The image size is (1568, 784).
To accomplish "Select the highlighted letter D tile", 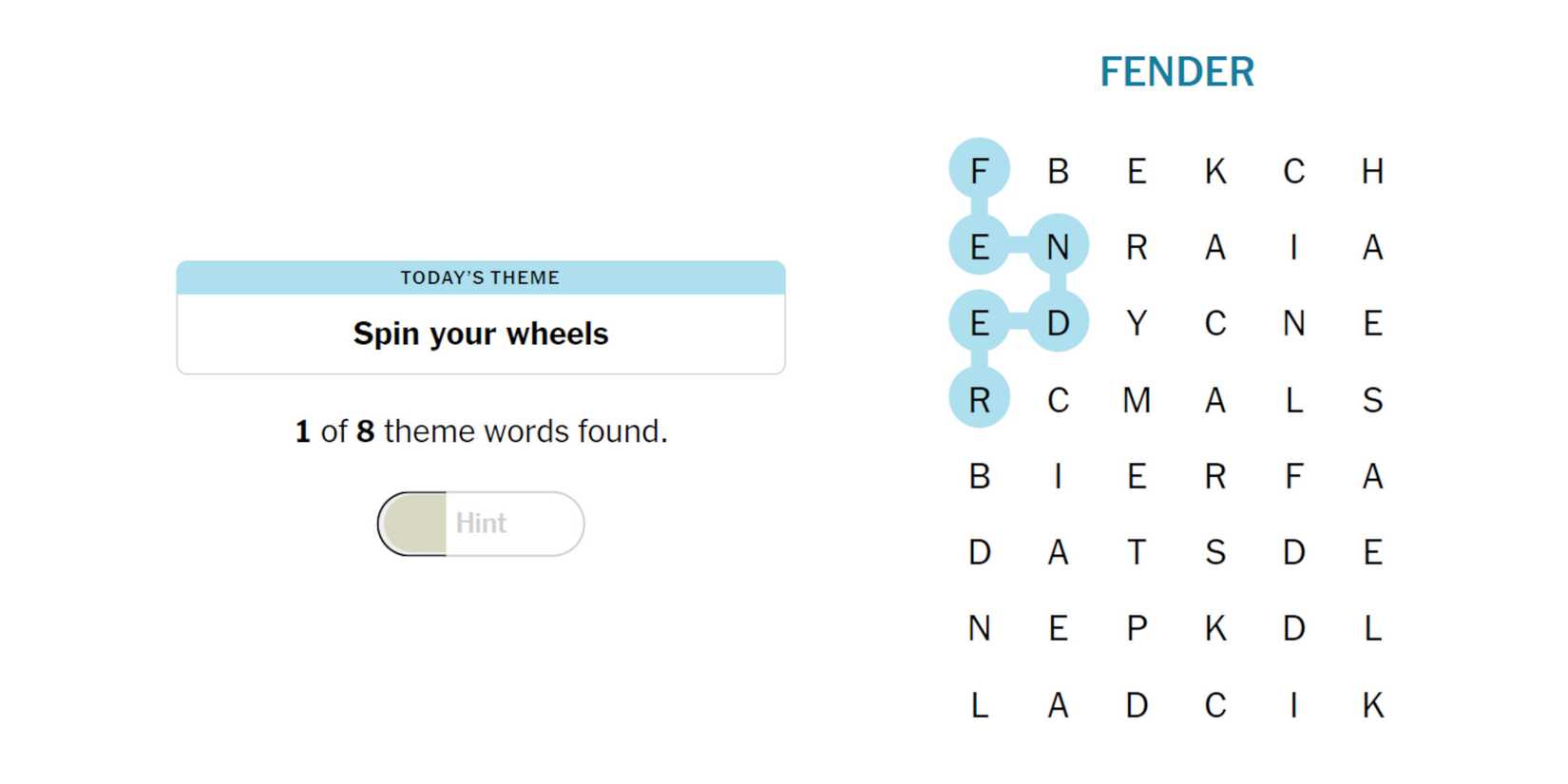I will coord(1058,324).
